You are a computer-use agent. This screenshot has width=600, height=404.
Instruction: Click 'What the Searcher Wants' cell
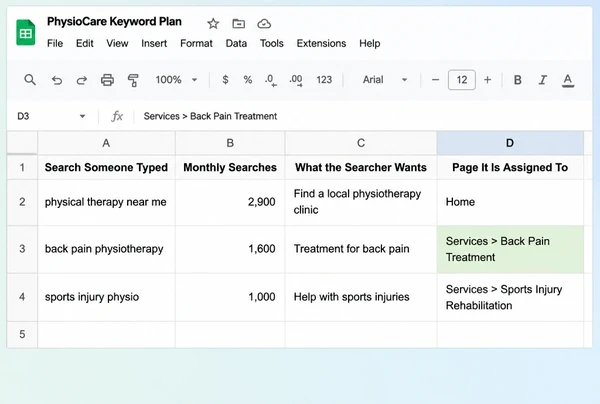click(x=361, y=167)
